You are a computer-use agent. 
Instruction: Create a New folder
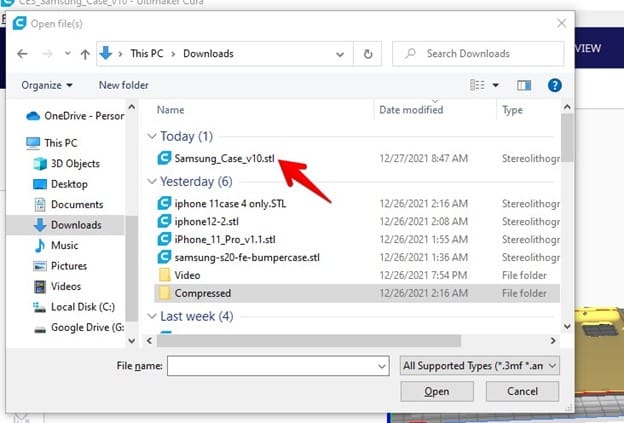point(123,85)
